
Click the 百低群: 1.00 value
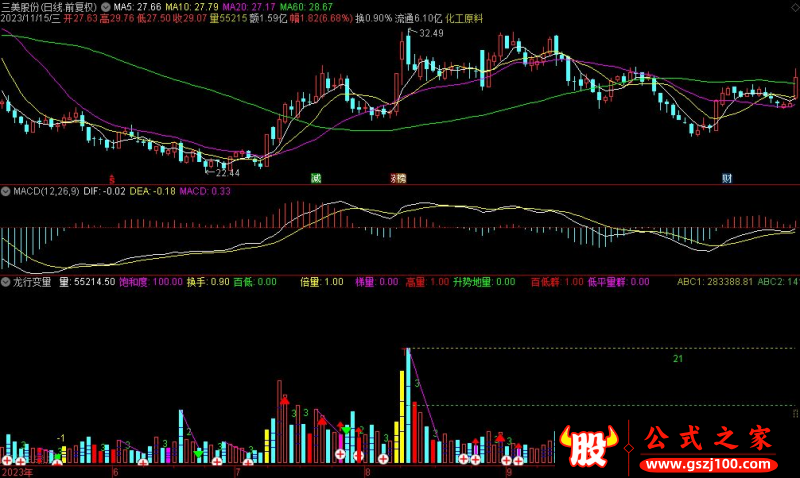click(x=557, y=282)
